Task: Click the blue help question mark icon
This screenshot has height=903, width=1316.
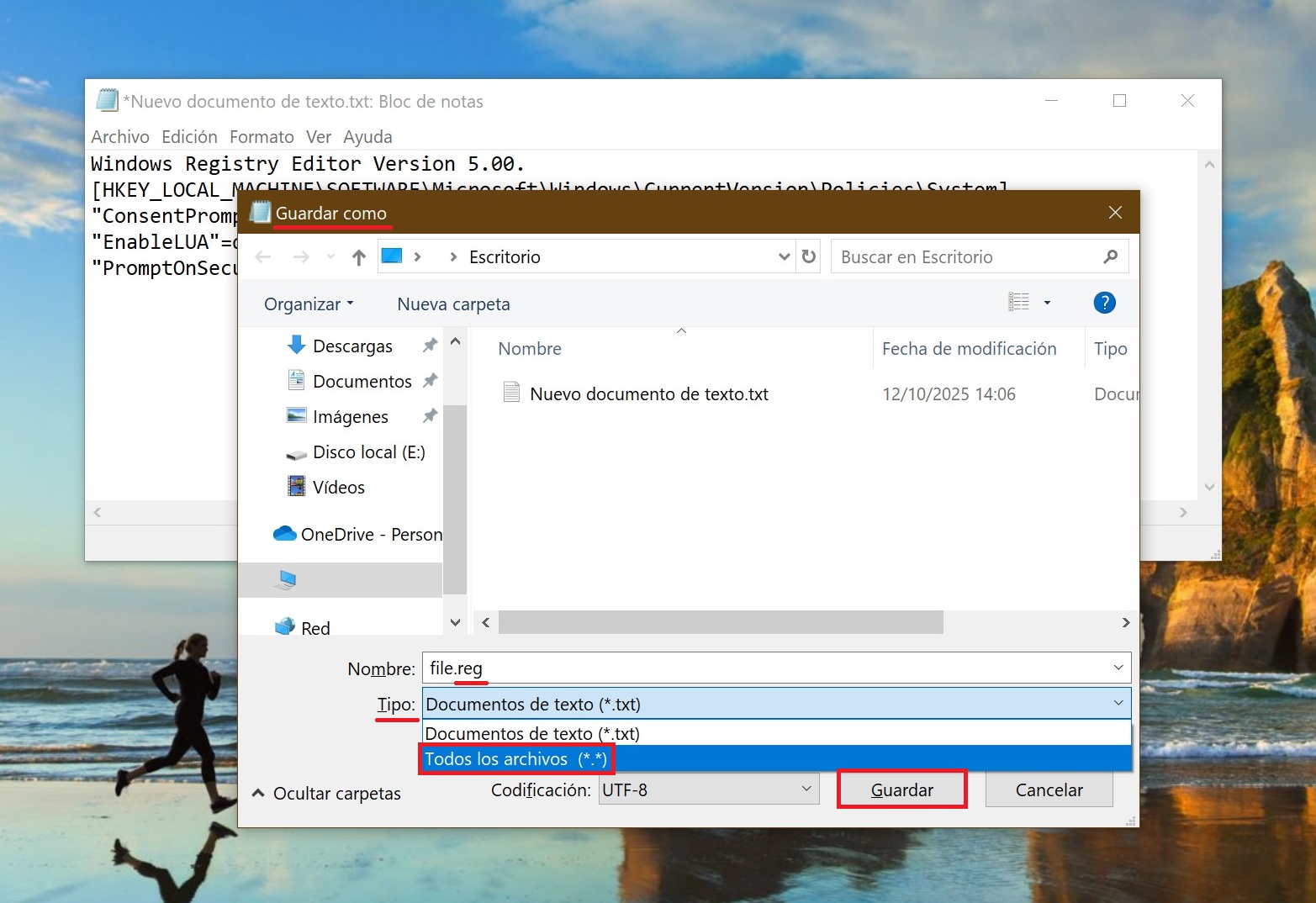Action: click(1104, 303)
